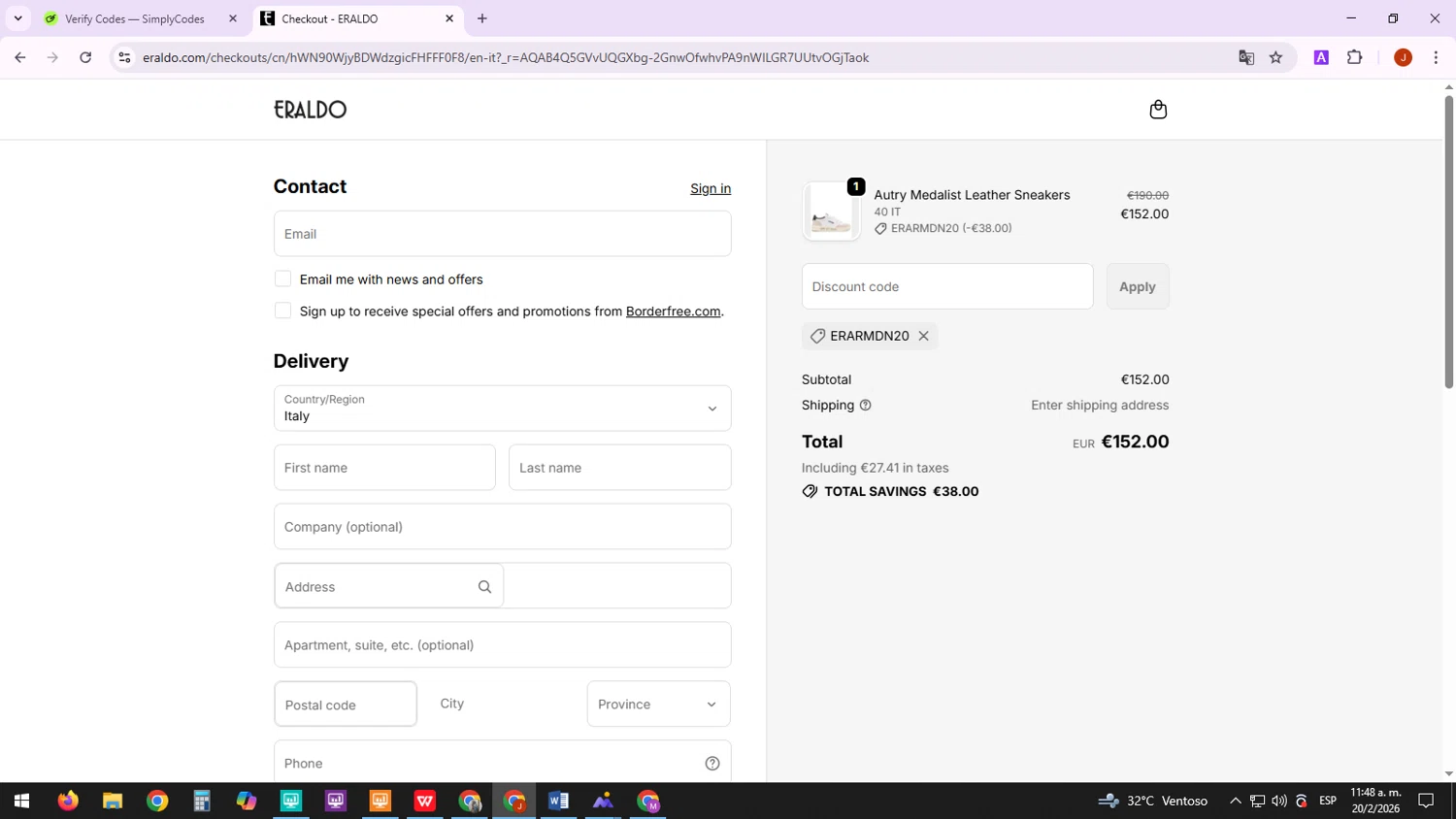Screen dimensions: 1456x819
Task: Check Email me with news and offers
Action: coord(282,279)
